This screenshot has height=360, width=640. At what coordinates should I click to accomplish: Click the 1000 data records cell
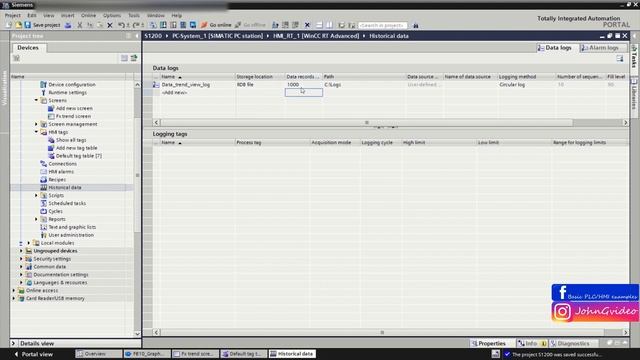point(303,84)
